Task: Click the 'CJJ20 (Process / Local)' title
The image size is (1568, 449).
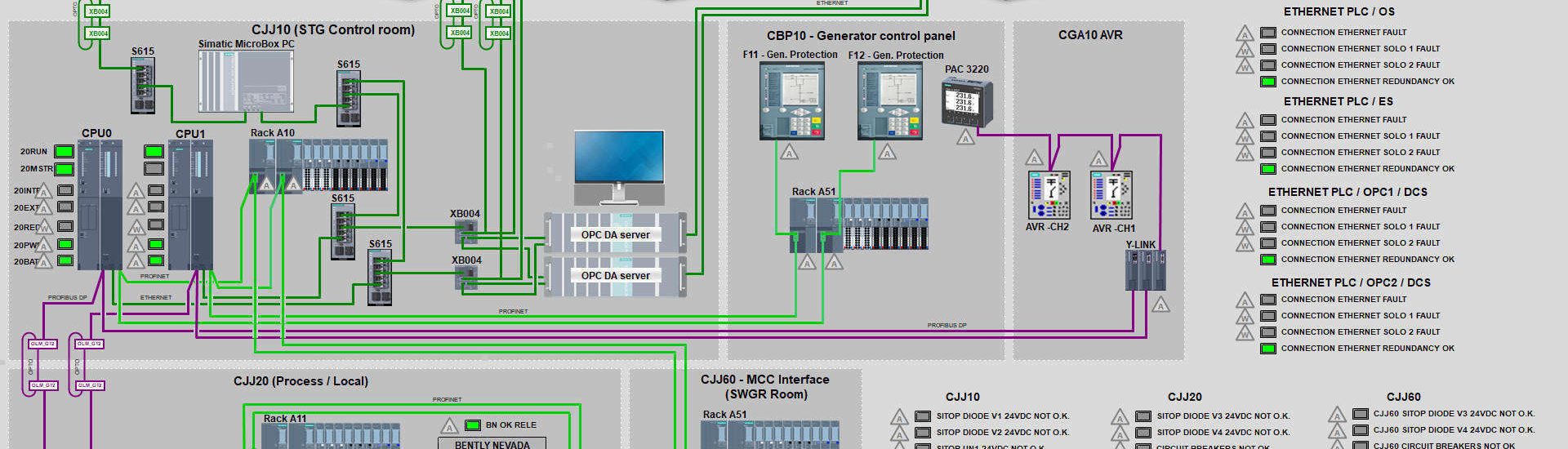Action: click(x=301, y=381)
